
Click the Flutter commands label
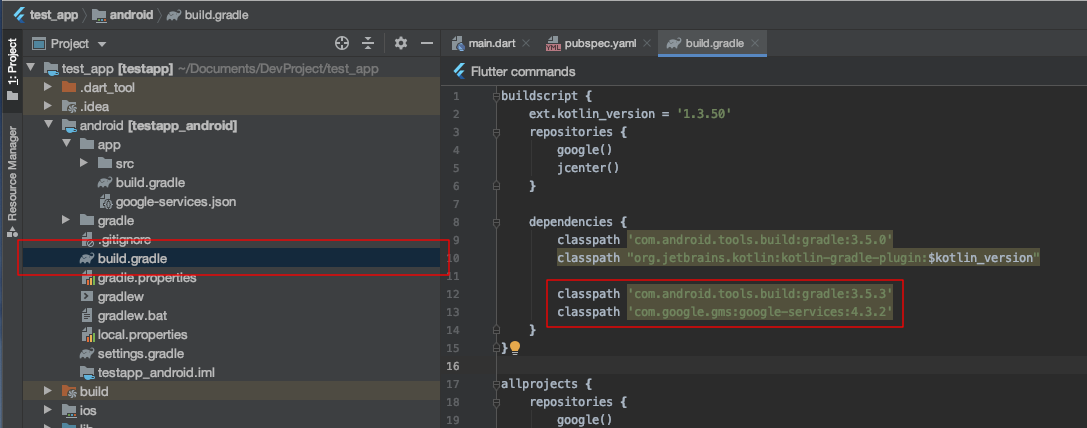[523, 71]
